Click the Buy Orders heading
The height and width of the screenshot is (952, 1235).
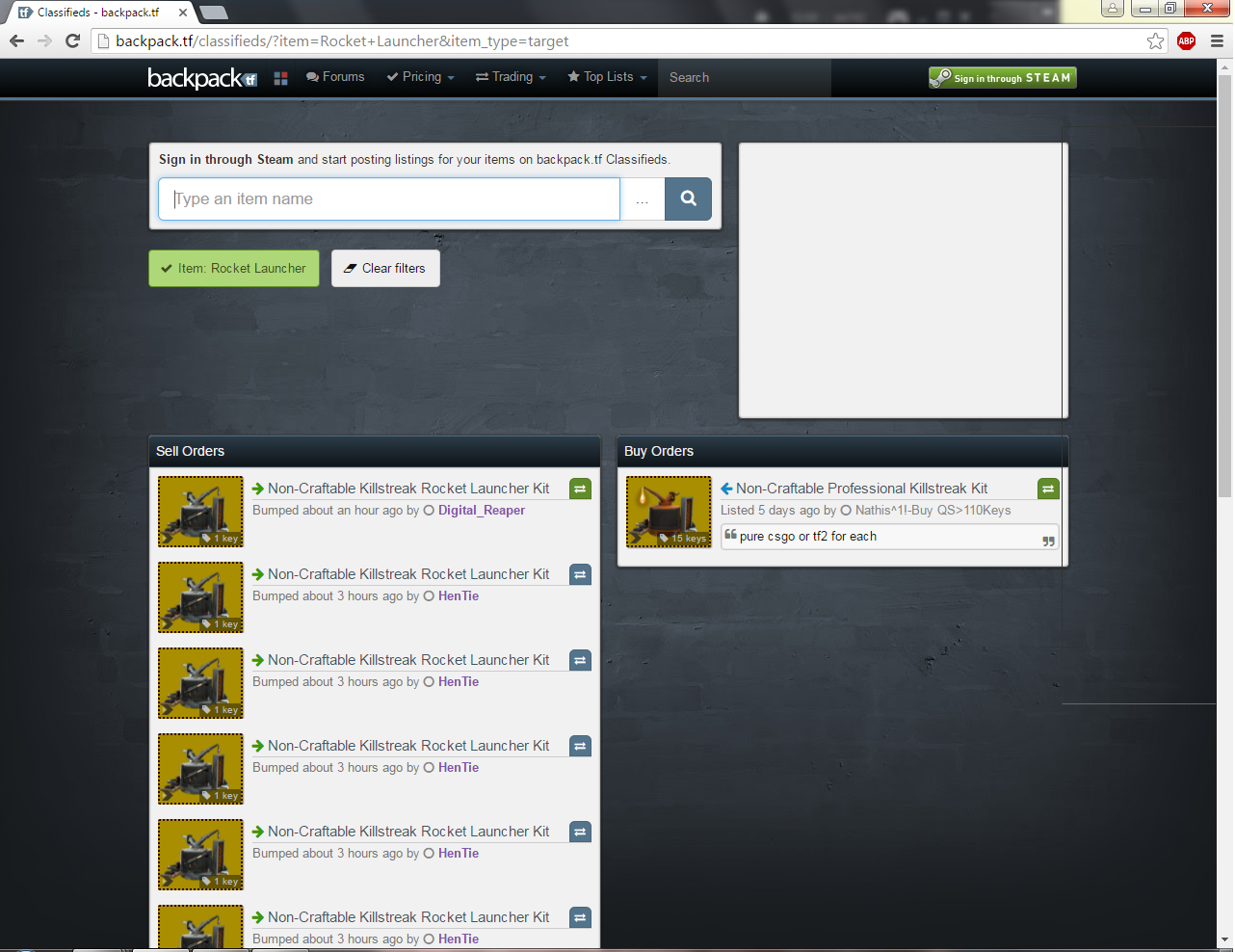(659, 451)
